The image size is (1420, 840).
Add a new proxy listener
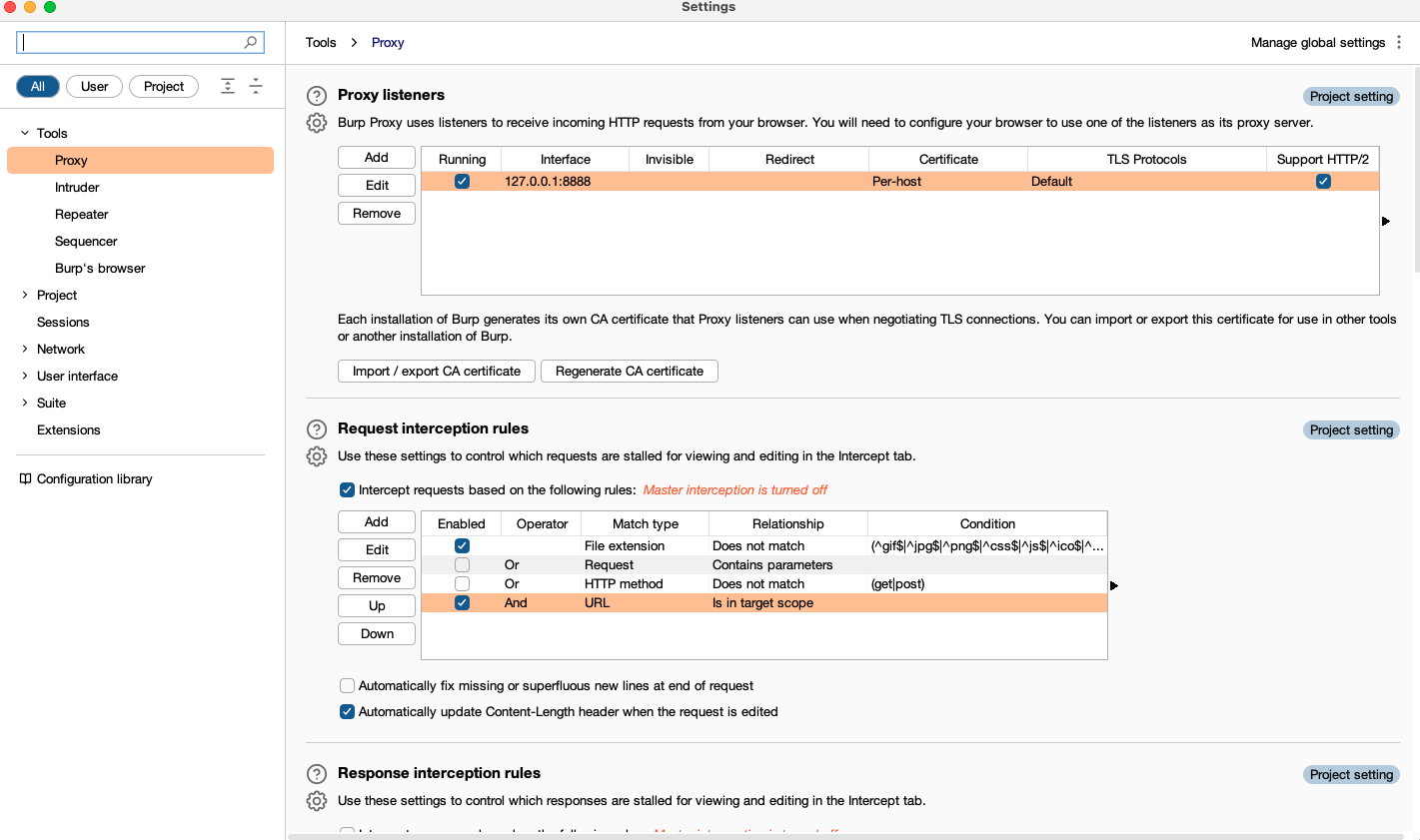point(377,157)
